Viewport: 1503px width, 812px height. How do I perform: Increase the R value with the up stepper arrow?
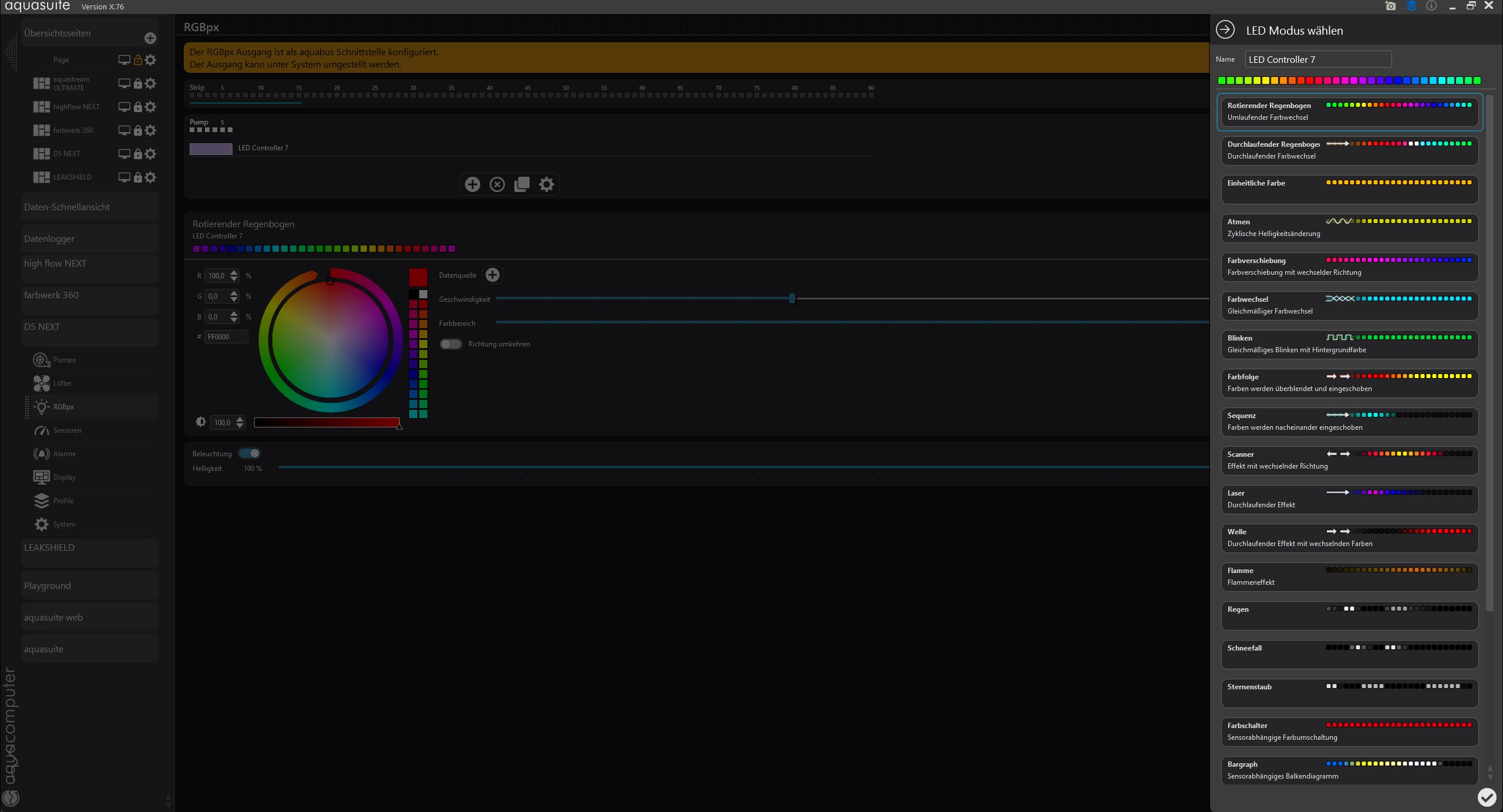234,272
